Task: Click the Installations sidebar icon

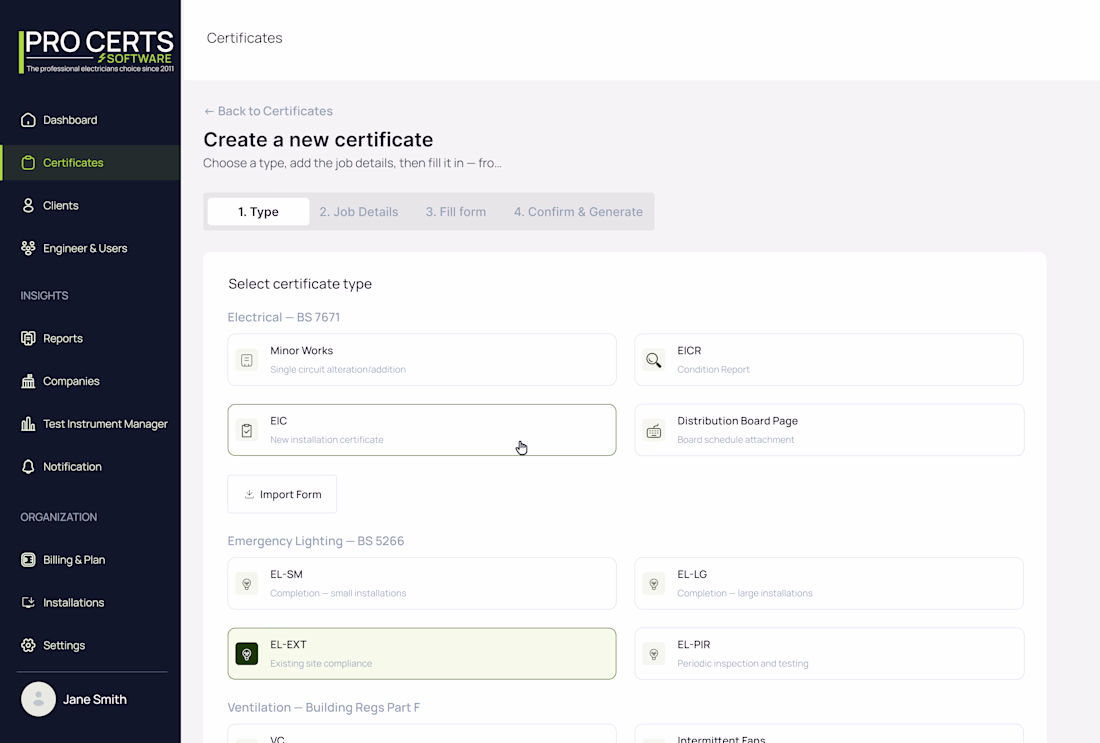Action: pos(28,603)
